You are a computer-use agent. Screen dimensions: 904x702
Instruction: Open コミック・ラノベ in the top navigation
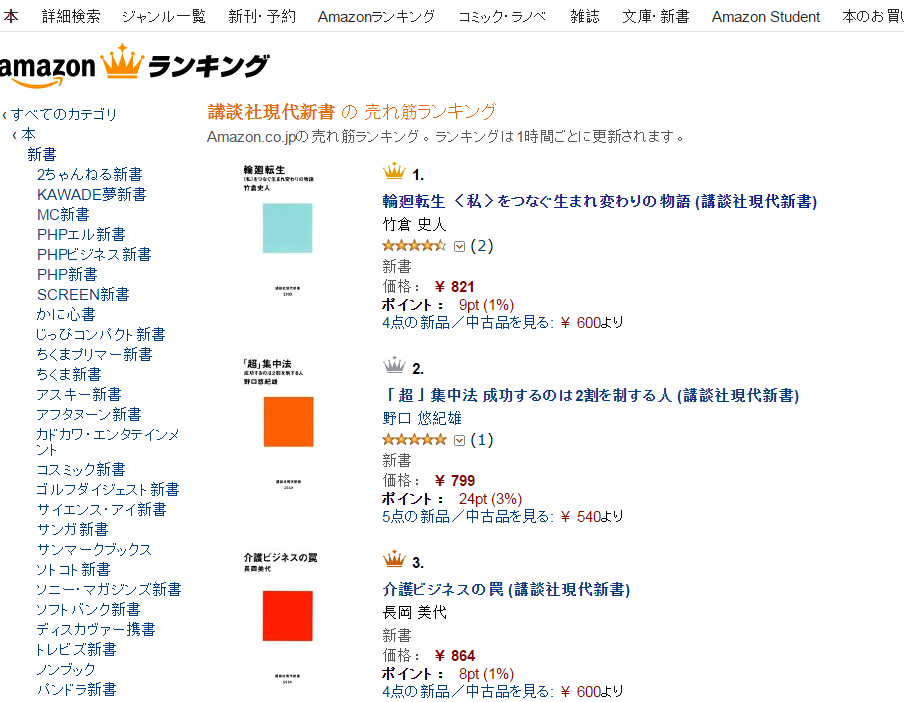coord(502,16)
